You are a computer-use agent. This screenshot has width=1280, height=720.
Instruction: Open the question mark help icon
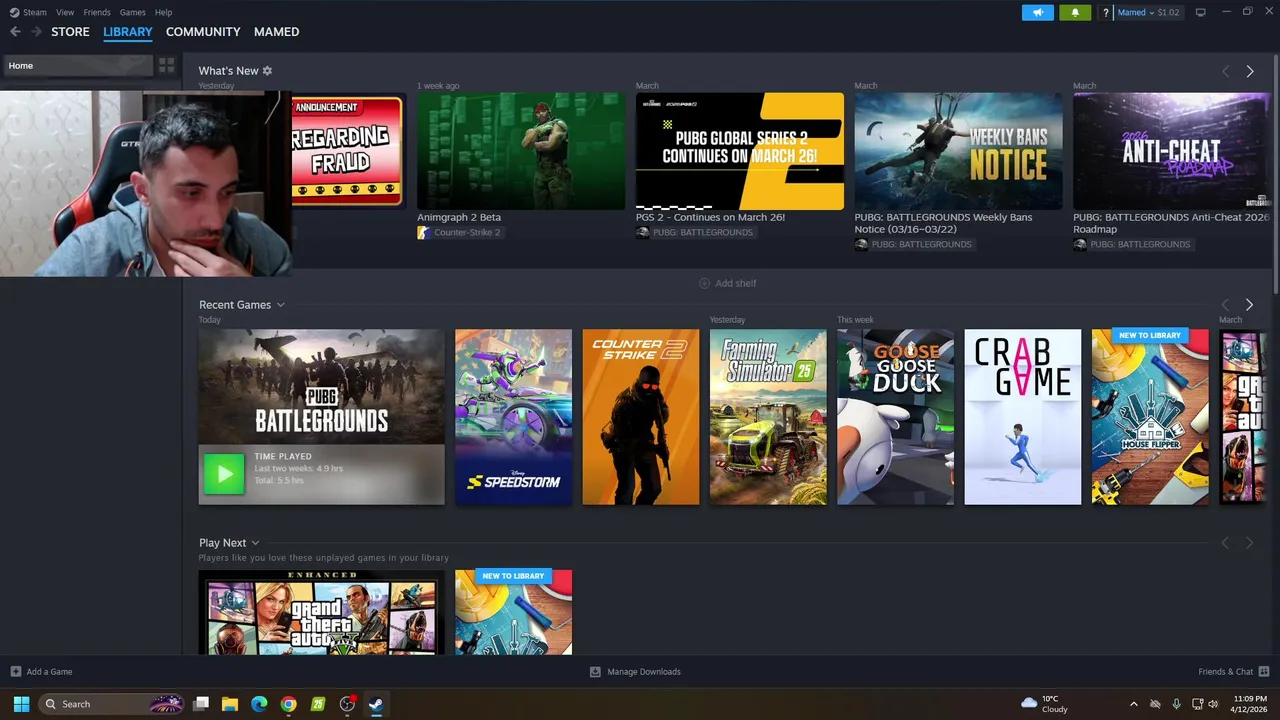point(1105,12)
